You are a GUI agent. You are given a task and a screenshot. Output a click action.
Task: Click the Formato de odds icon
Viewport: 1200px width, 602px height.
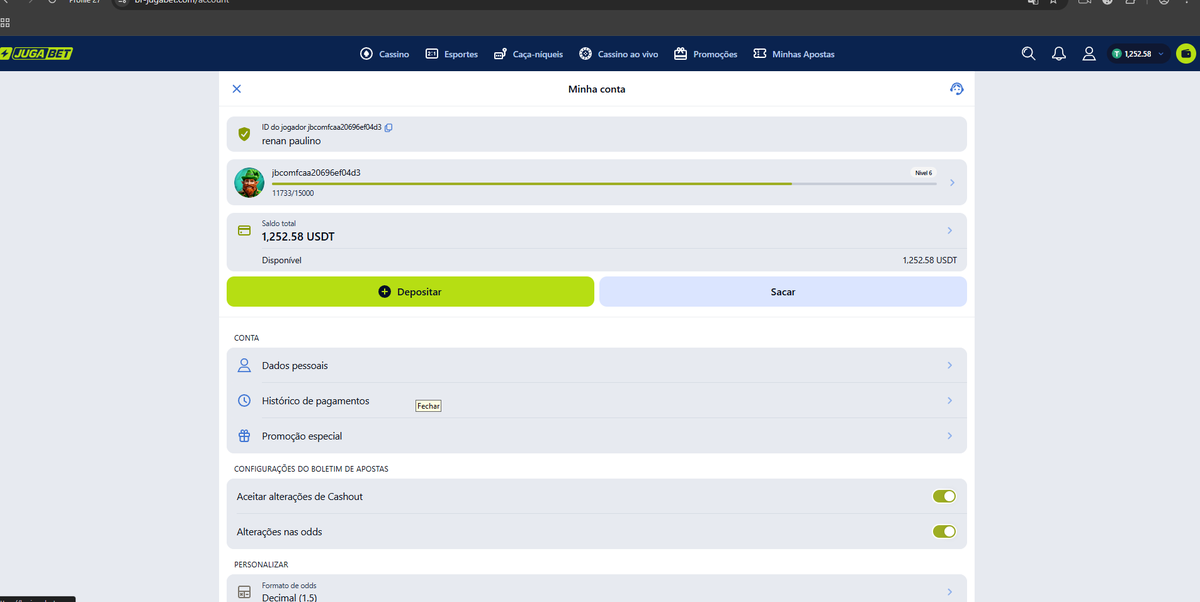click(x=244, y=592)
